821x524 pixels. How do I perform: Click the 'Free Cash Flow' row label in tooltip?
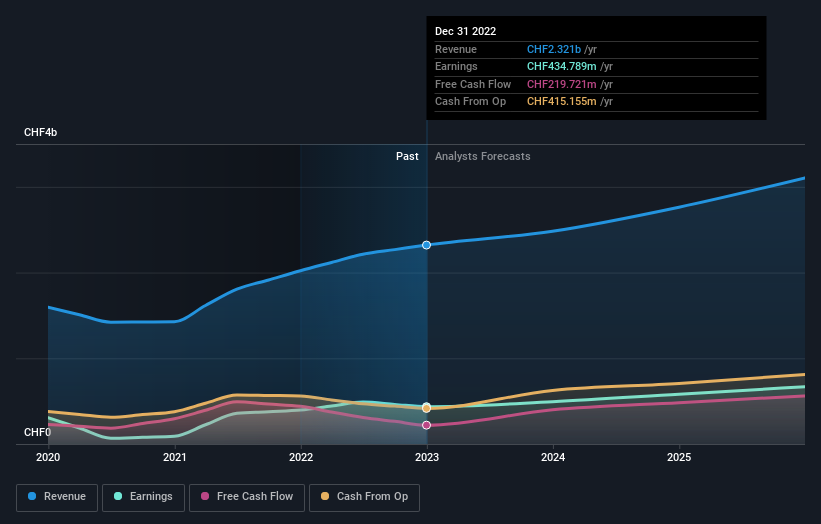473,84
